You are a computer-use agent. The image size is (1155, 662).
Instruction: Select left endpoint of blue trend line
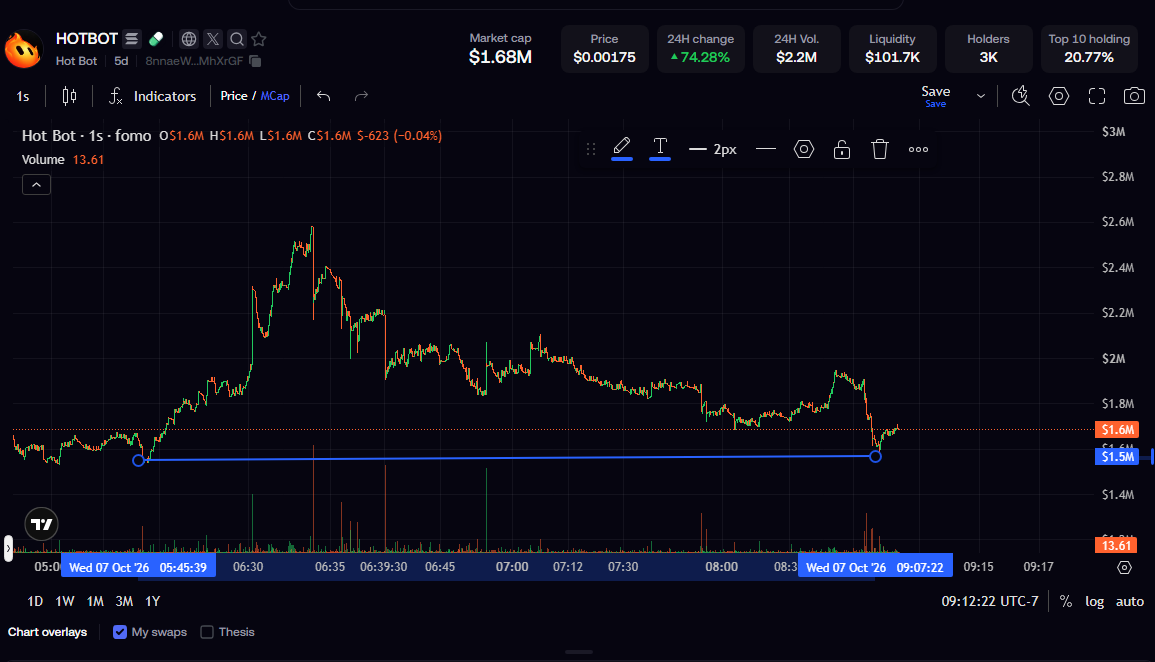point(138,460)
